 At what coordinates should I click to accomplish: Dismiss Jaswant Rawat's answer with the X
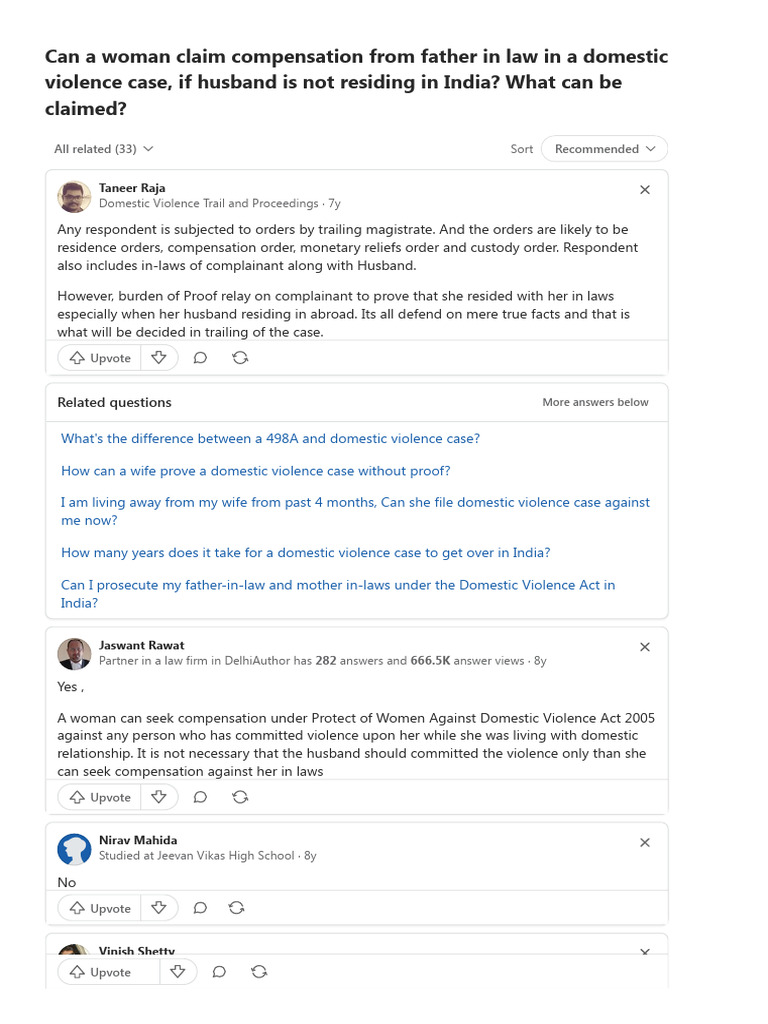(x=645, y=647)
